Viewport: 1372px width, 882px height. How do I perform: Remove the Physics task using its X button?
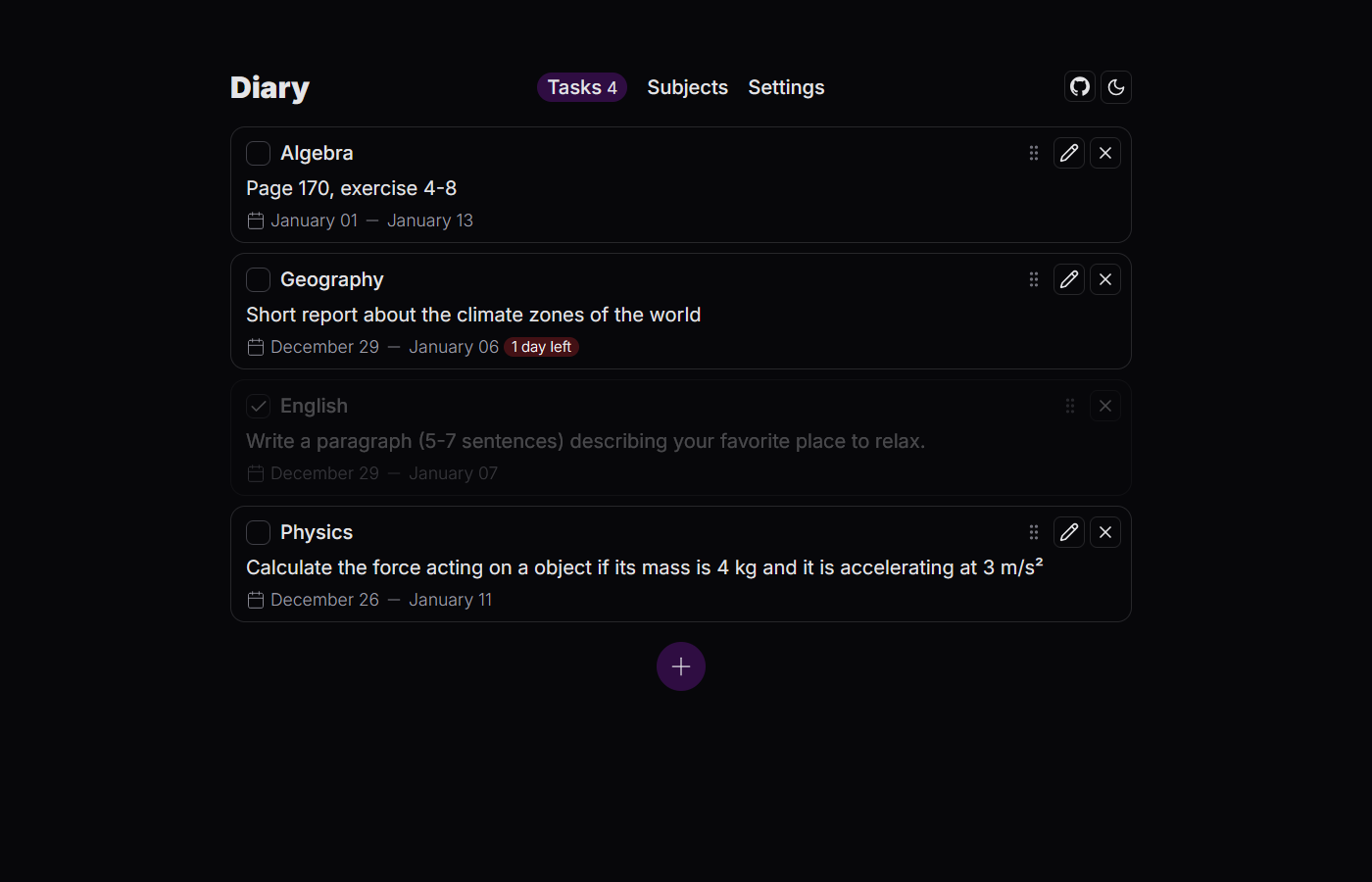[x=1104, y=532]
